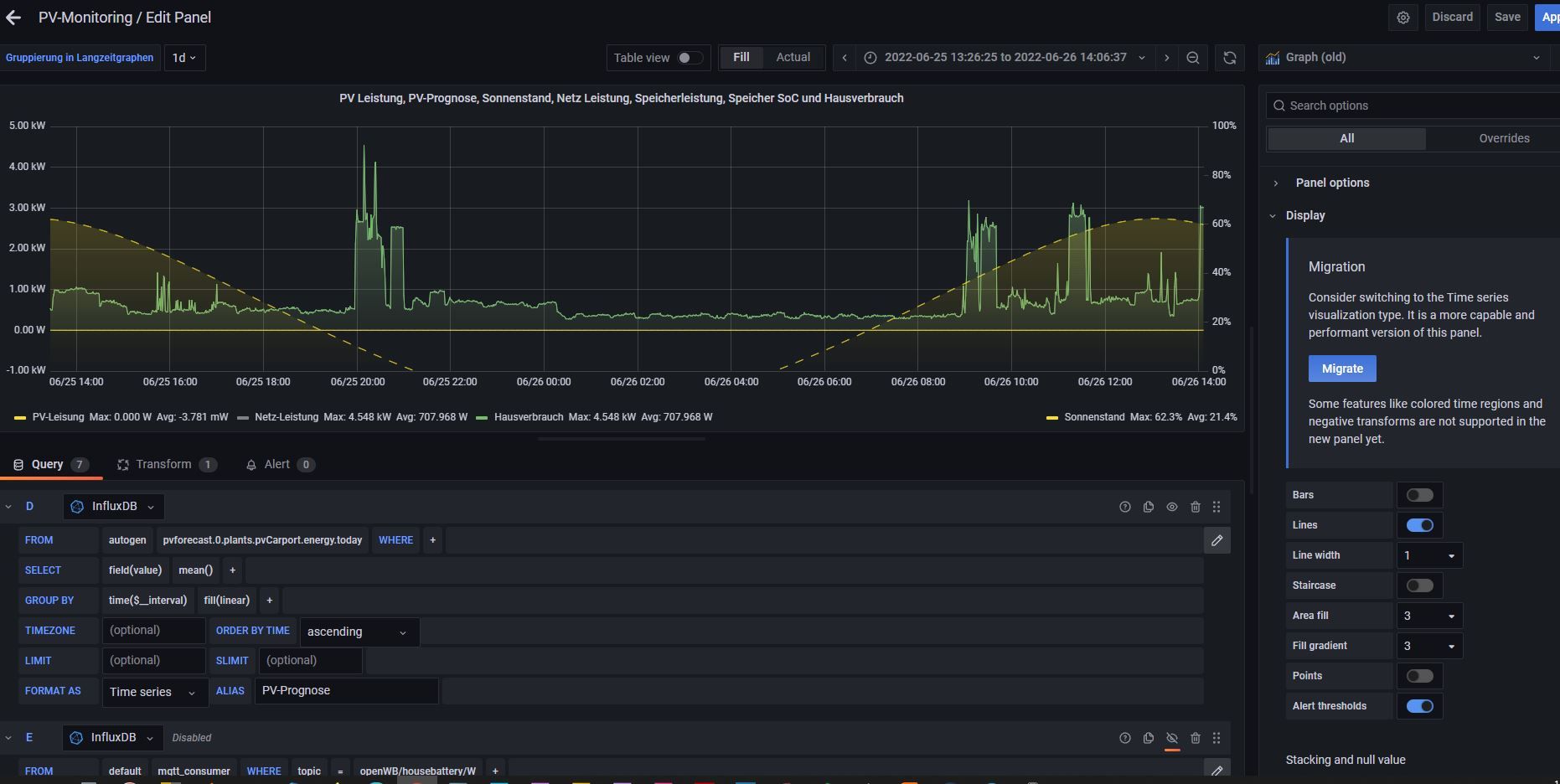Open Area fill dropdown
Image resolution: width=1560 pixels, height=784 pixels.
click(x=1429, y=616)
